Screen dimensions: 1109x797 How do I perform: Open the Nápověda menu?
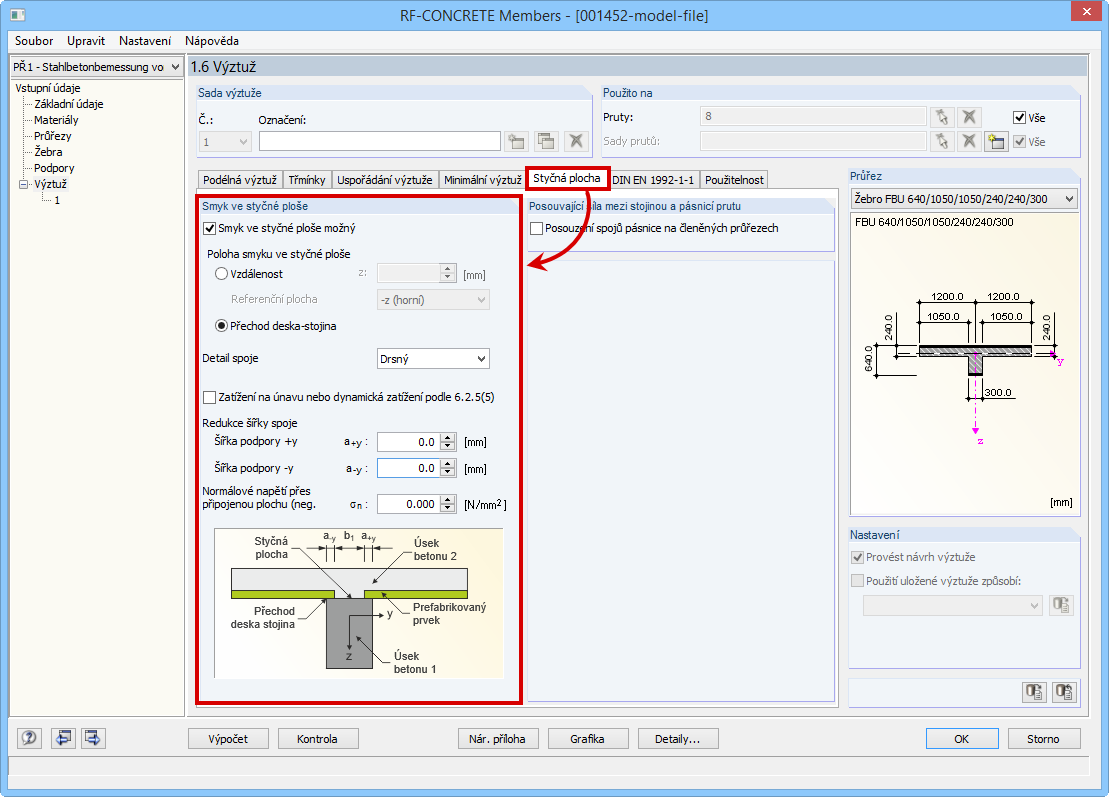tap(212, 41)
